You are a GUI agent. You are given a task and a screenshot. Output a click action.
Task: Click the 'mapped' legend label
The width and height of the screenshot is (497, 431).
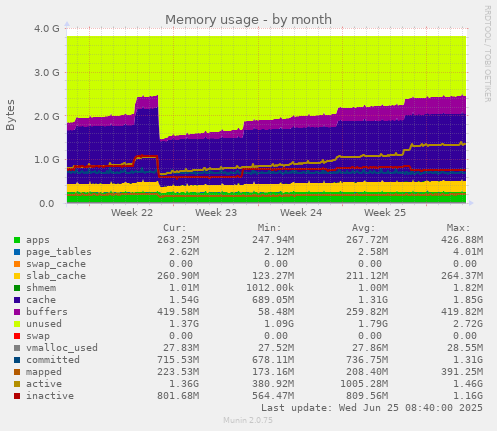(x=44, y=372)
